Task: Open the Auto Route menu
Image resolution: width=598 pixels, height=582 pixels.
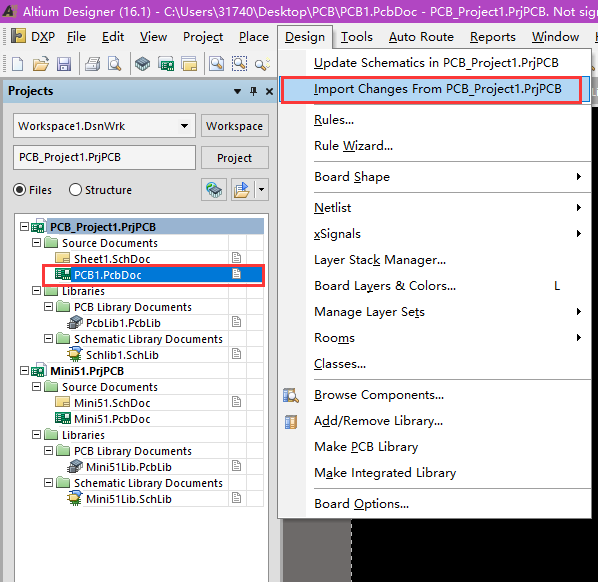Action: point(421,37)
